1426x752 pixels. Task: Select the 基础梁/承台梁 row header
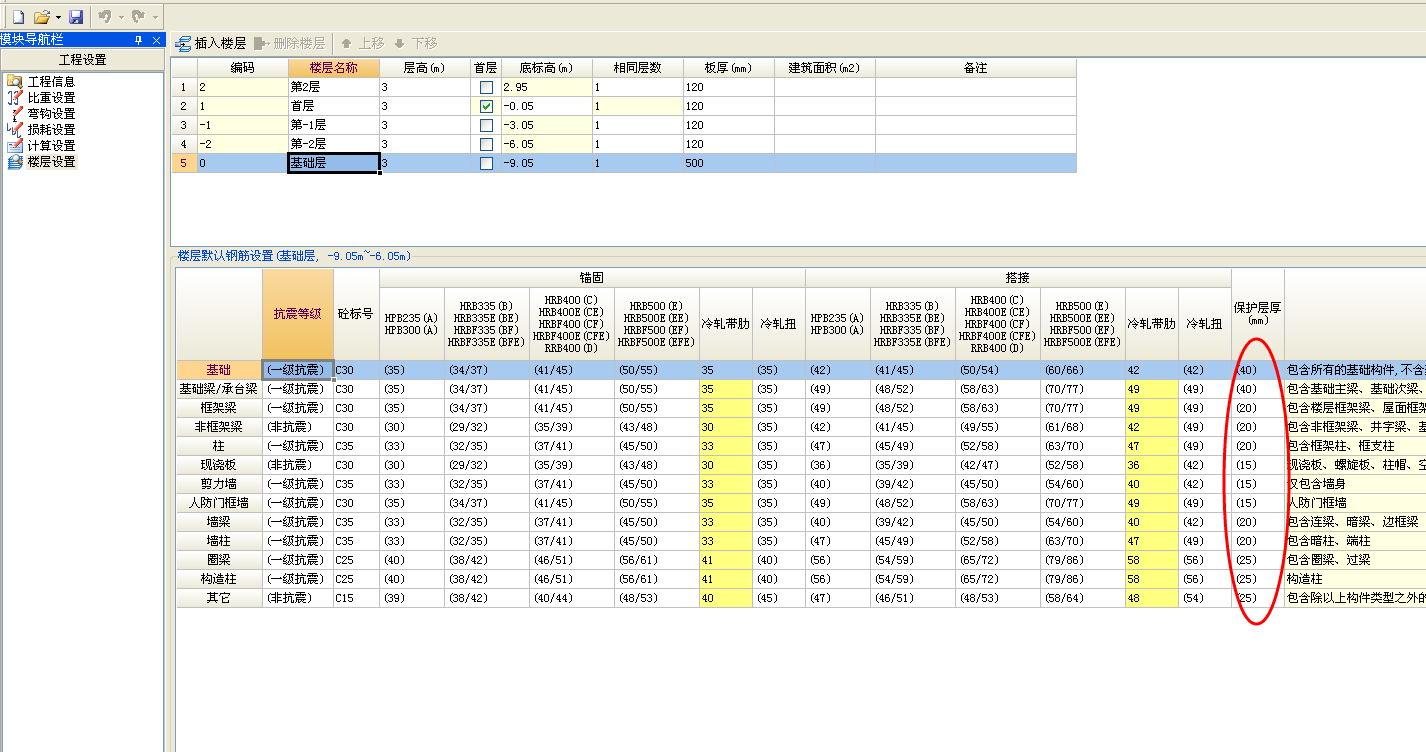click(x=219, y=389)
